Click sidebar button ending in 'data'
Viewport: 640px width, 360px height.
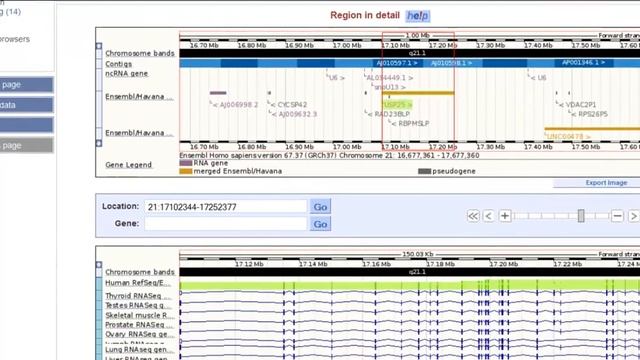[27, 105]
